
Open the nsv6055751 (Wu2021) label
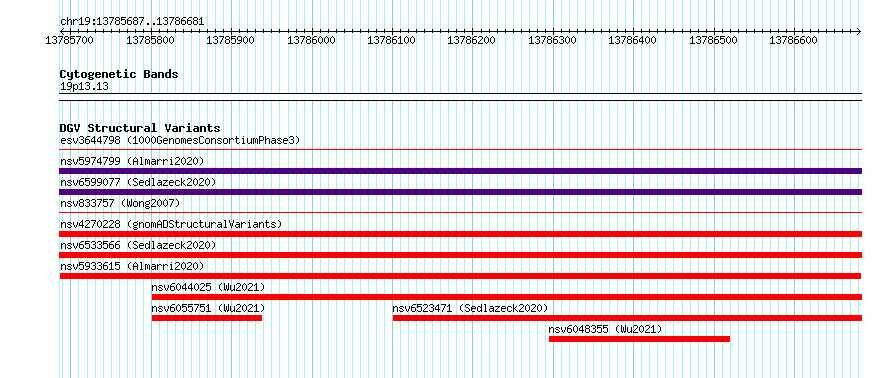208,308
